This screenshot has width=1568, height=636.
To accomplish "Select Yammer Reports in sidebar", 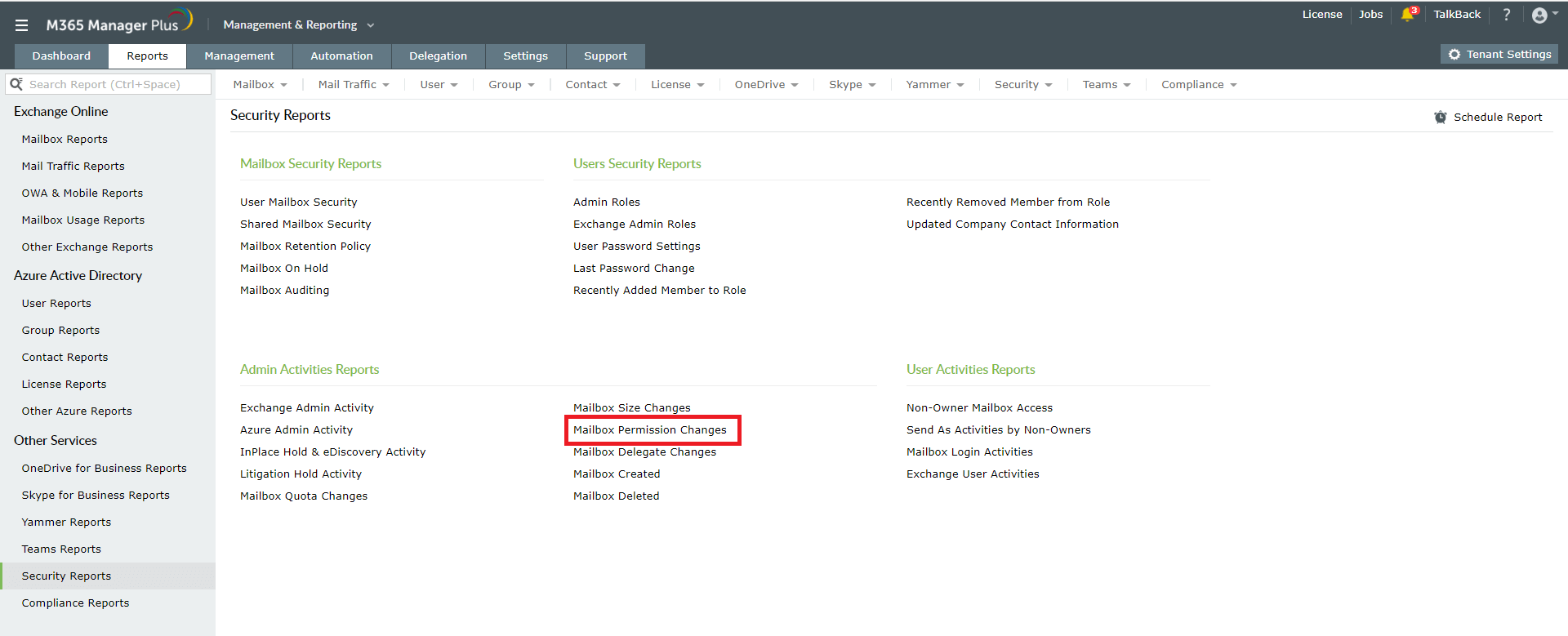I will (67, 523).
